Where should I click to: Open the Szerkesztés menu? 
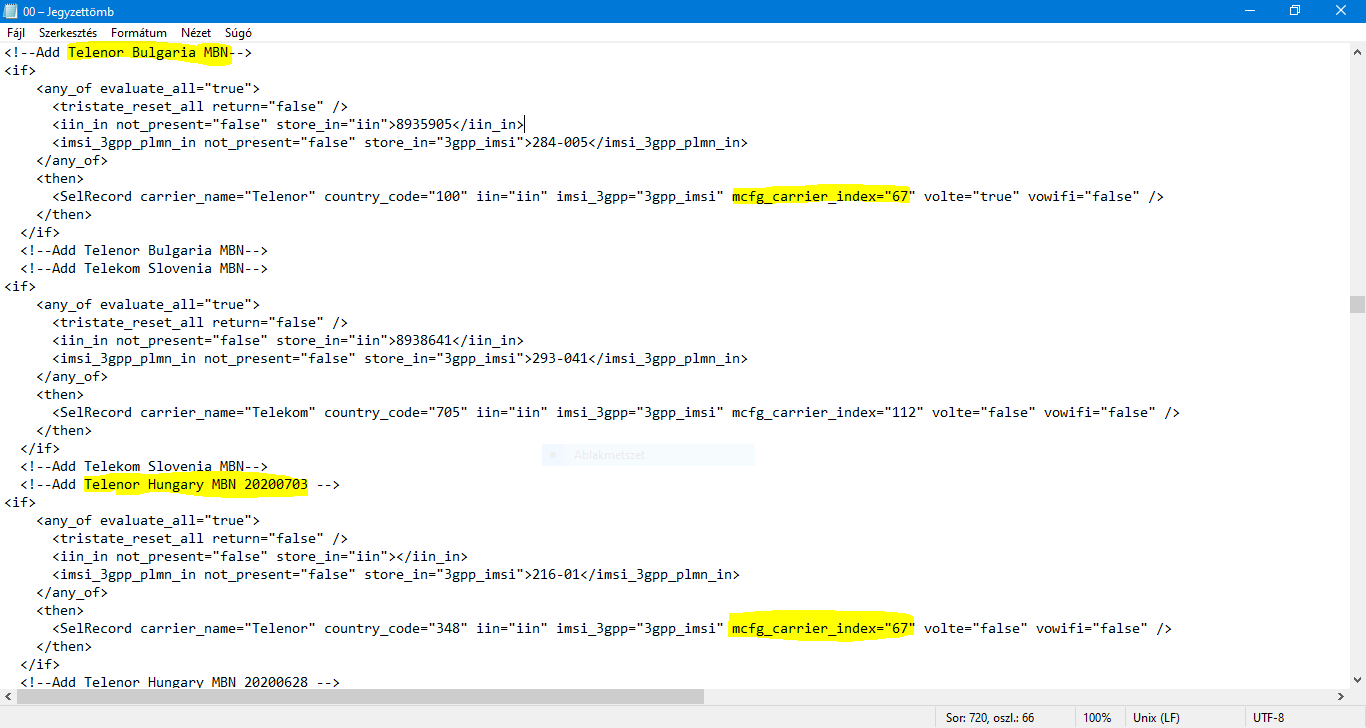[68, 33]
